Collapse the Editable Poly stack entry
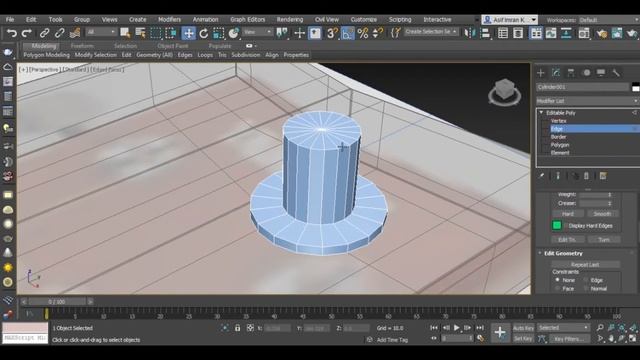 tap(541, 113)
